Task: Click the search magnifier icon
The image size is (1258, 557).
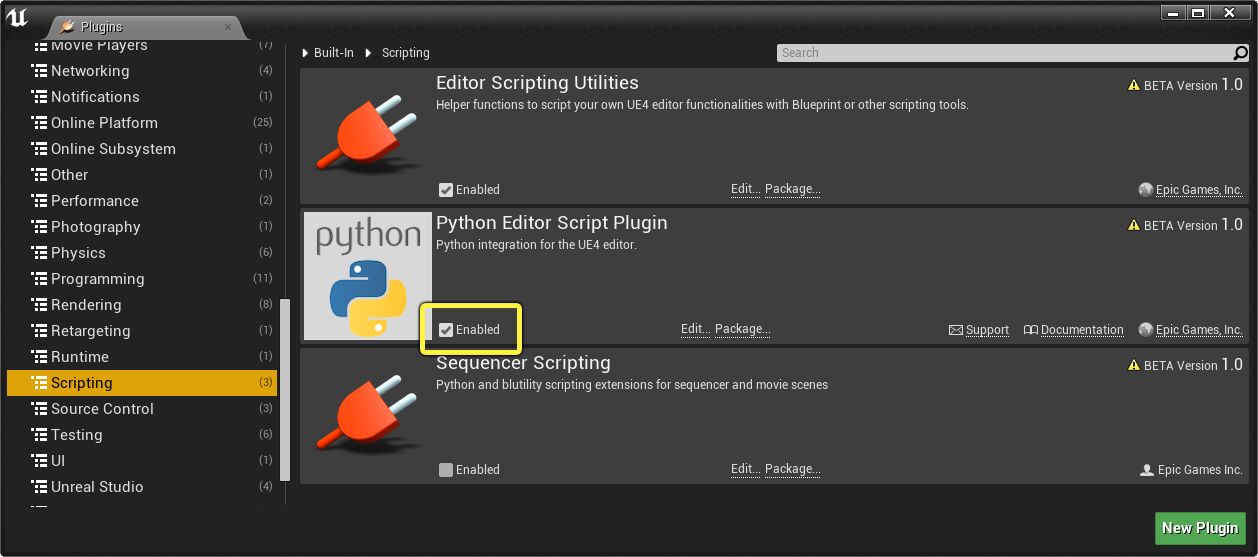Action: click(x=1241, y=53)
